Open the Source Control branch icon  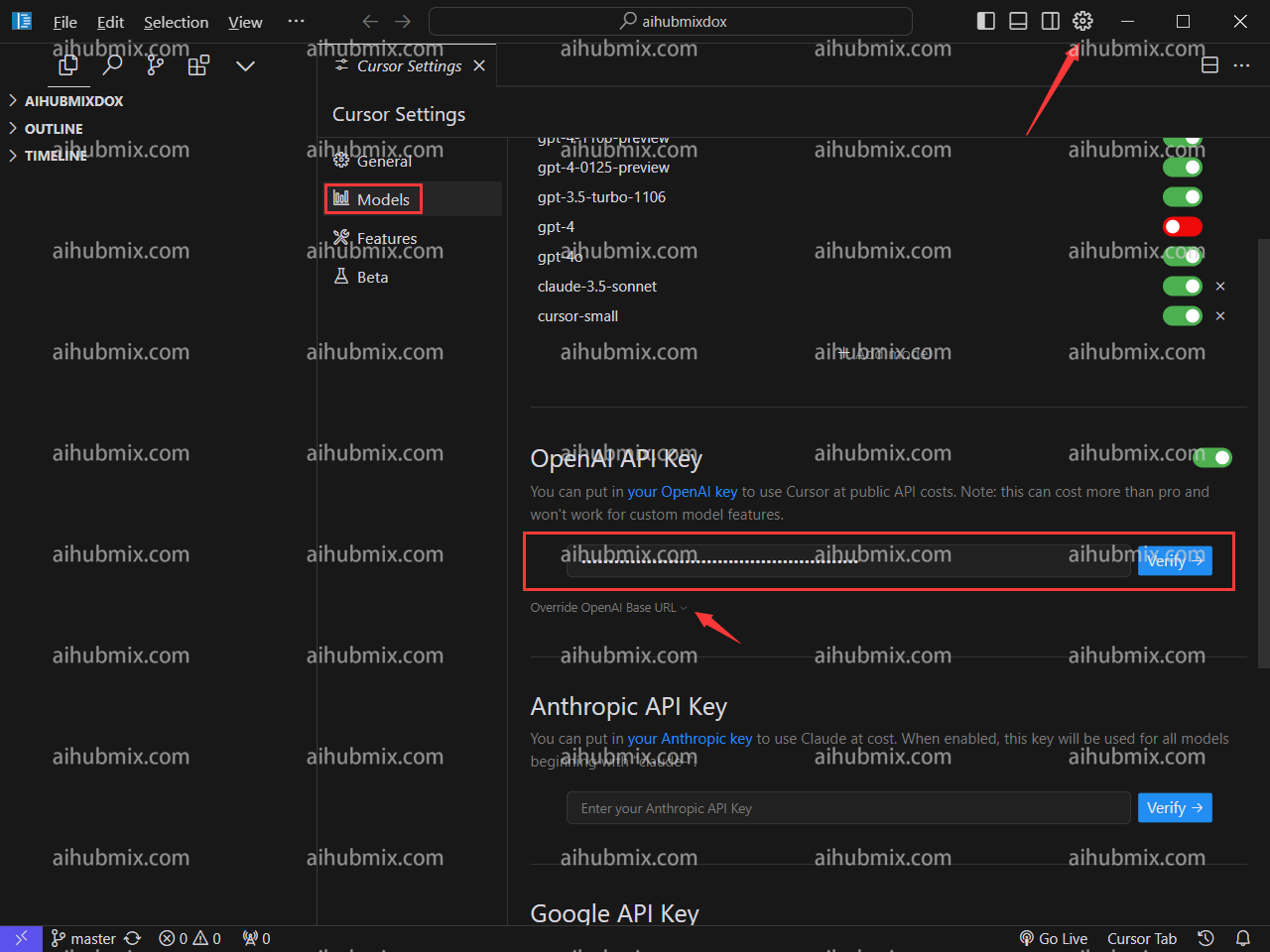tap(156, 65)
